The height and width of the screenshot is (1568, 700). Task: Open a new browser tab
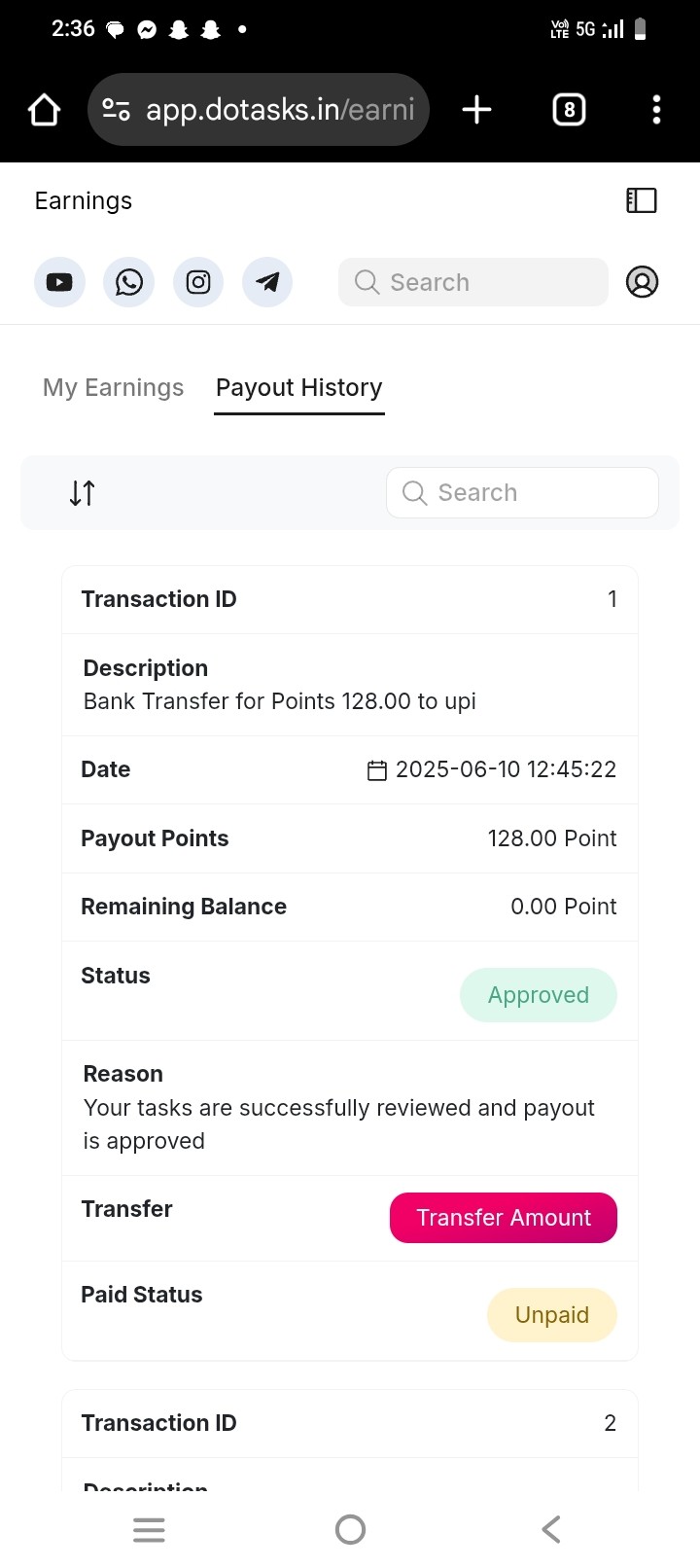pyautogui.click(x=476, y=110)
